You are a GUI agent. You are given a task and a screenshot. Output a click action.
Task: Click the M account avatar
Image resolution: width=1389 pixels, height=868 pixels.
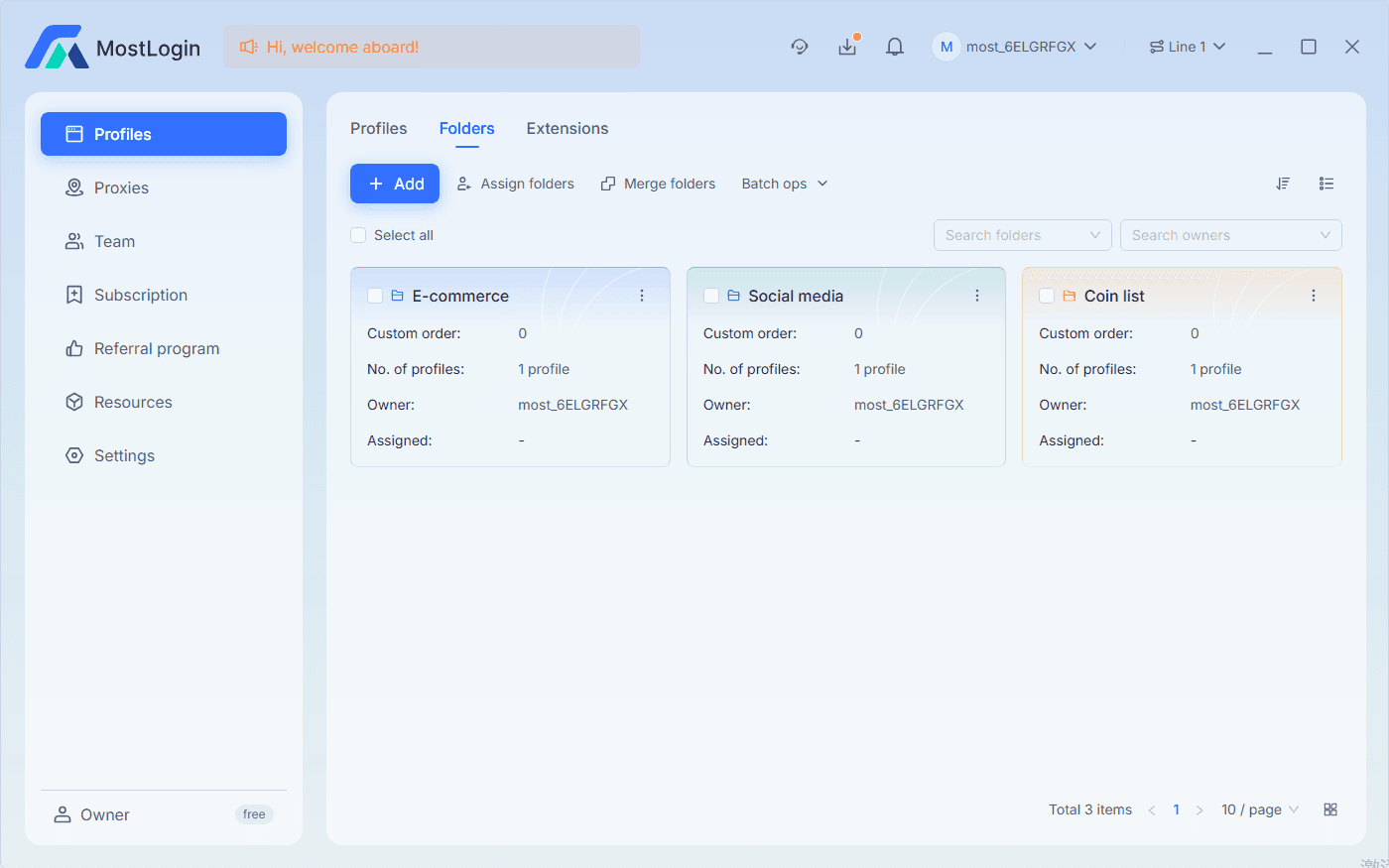(x=947, y=47)
